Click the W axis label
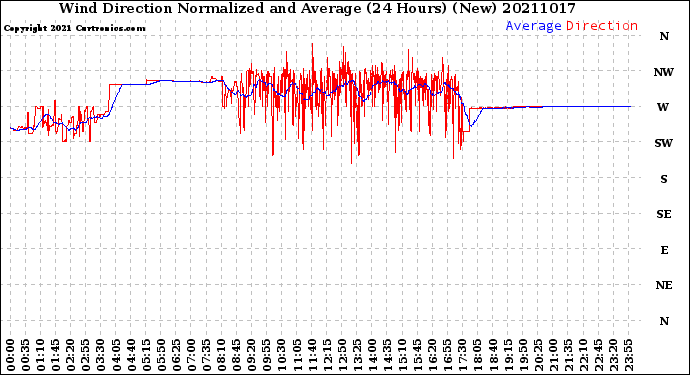Image resolution: width=690 pixels, height=375 pixels. click(663, 107)
